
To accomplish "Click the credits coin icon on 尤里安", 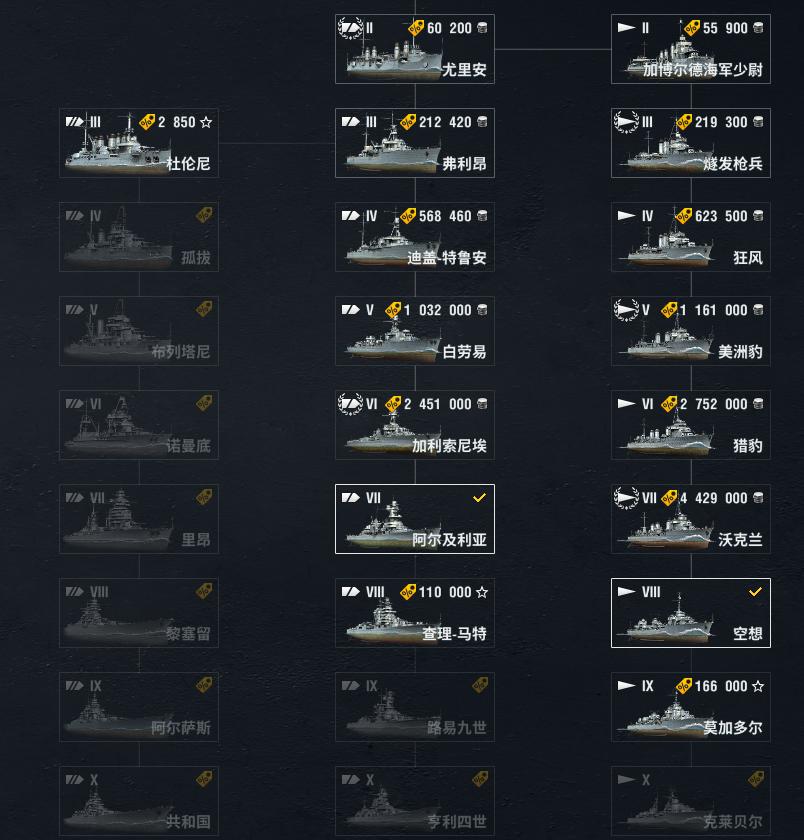I will (482, 28).
